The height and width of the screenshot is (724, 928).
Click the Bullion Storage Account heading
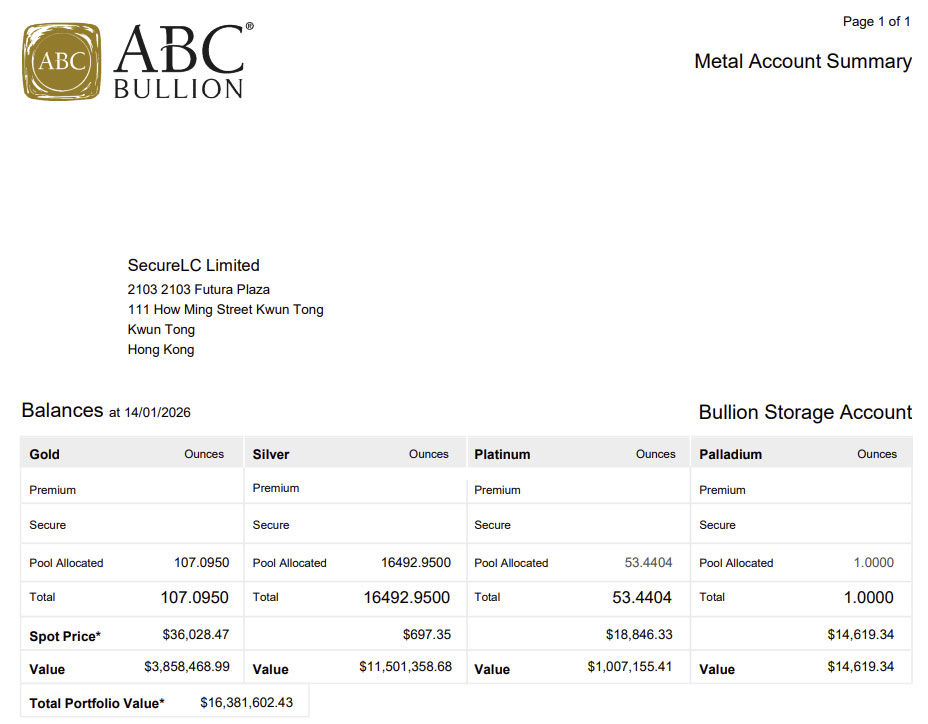click(804, 412)
